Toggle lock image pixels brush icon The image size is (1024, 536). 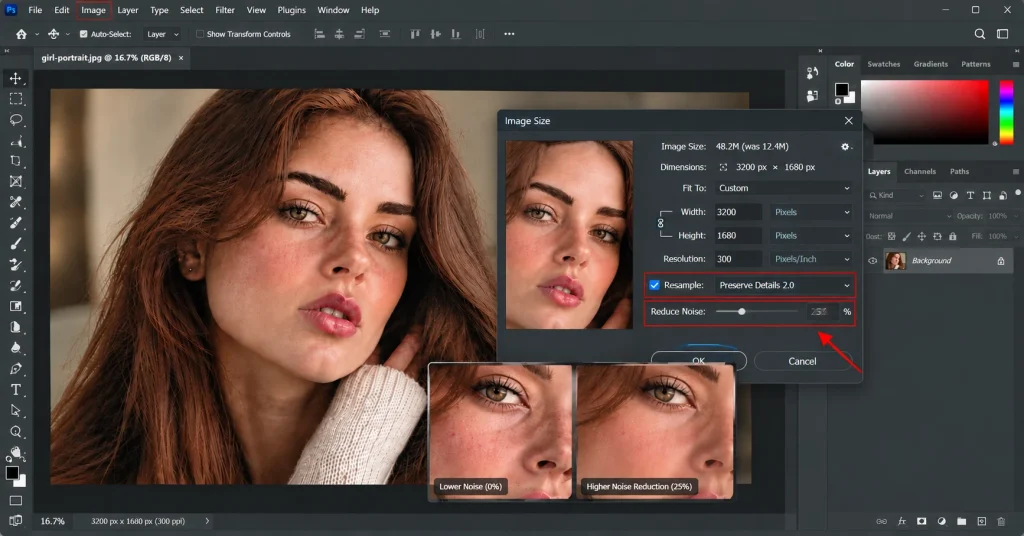906,236
